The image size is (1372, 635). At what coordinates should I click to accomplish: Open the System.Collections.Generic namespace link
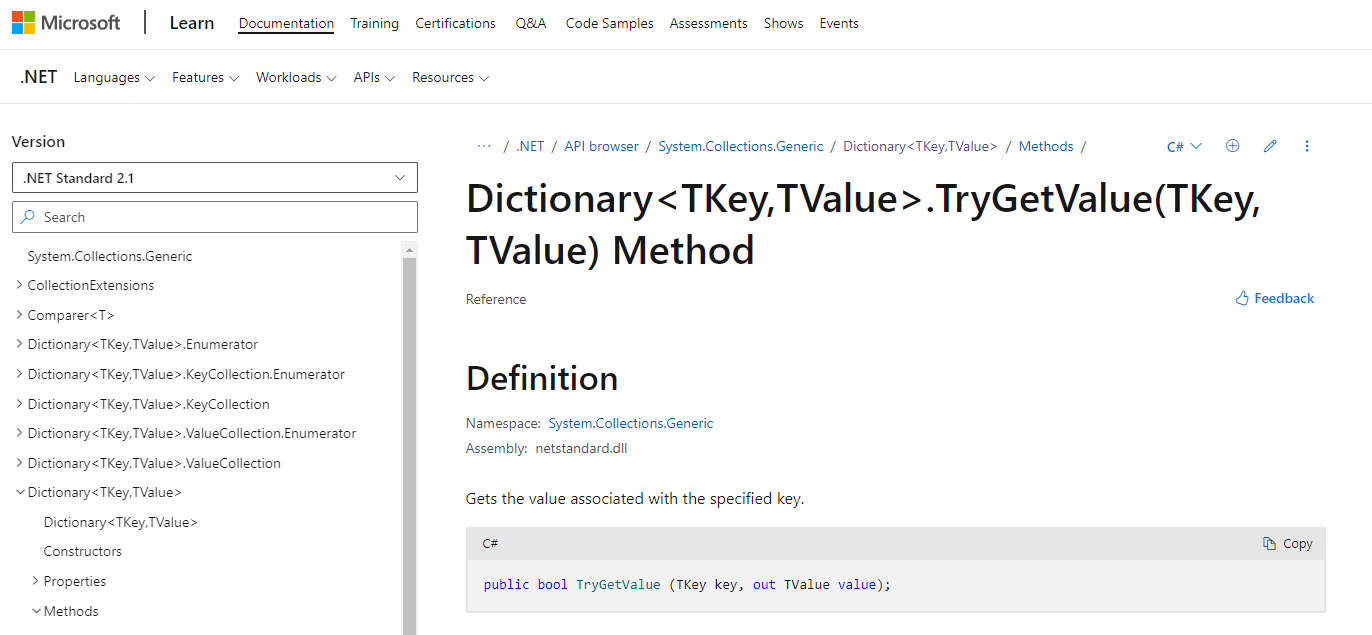631,423
